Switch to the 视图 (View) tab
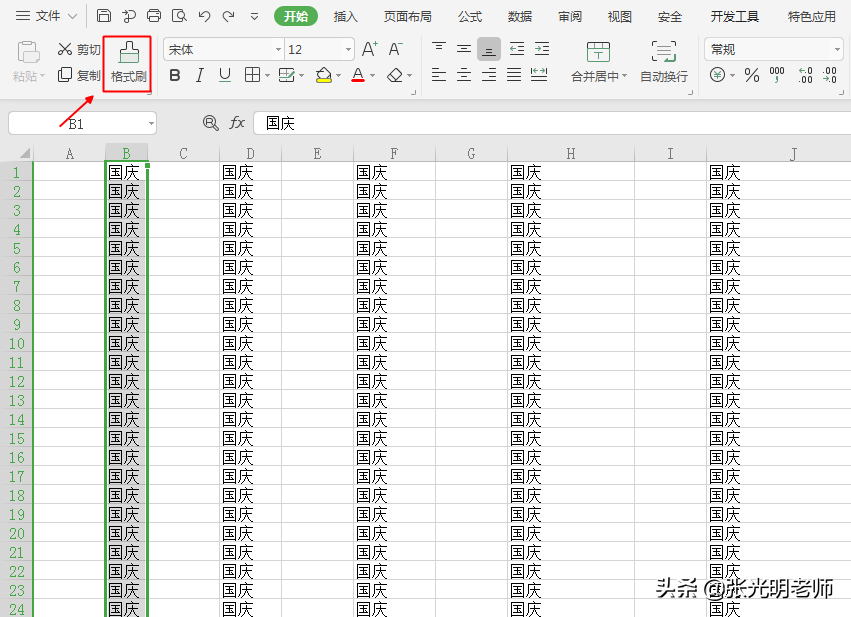 coord(619,17)
